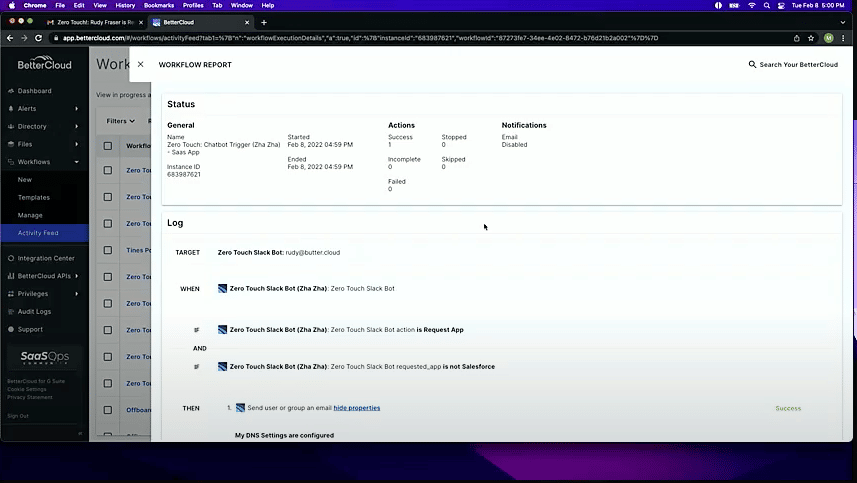Expand the Alerts submenu arrow
857x483 pixels.
click(77, 109)
